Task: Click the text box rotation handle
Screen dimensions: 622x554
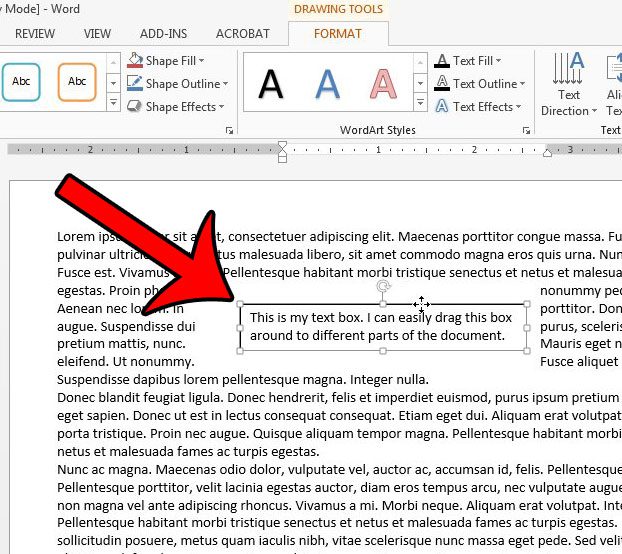Action: point(383,287)
